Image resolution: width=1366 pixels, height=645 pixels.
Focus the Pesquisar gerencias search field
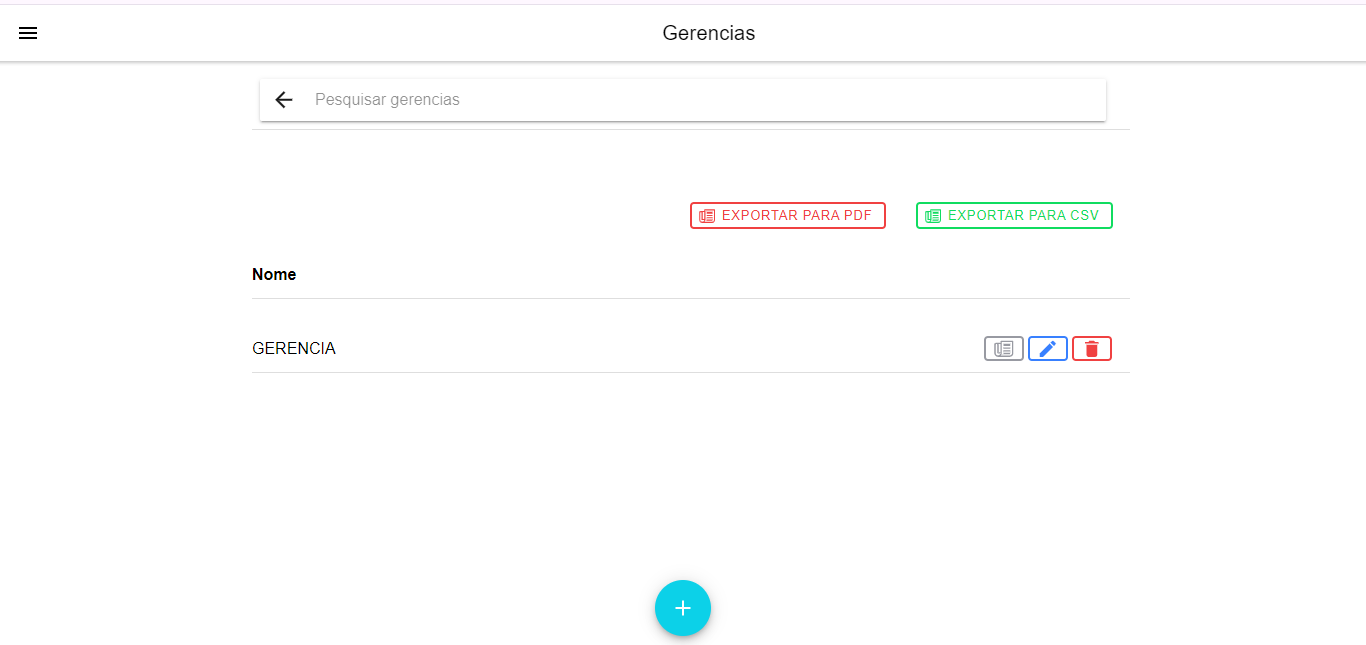tap(700, 100)
